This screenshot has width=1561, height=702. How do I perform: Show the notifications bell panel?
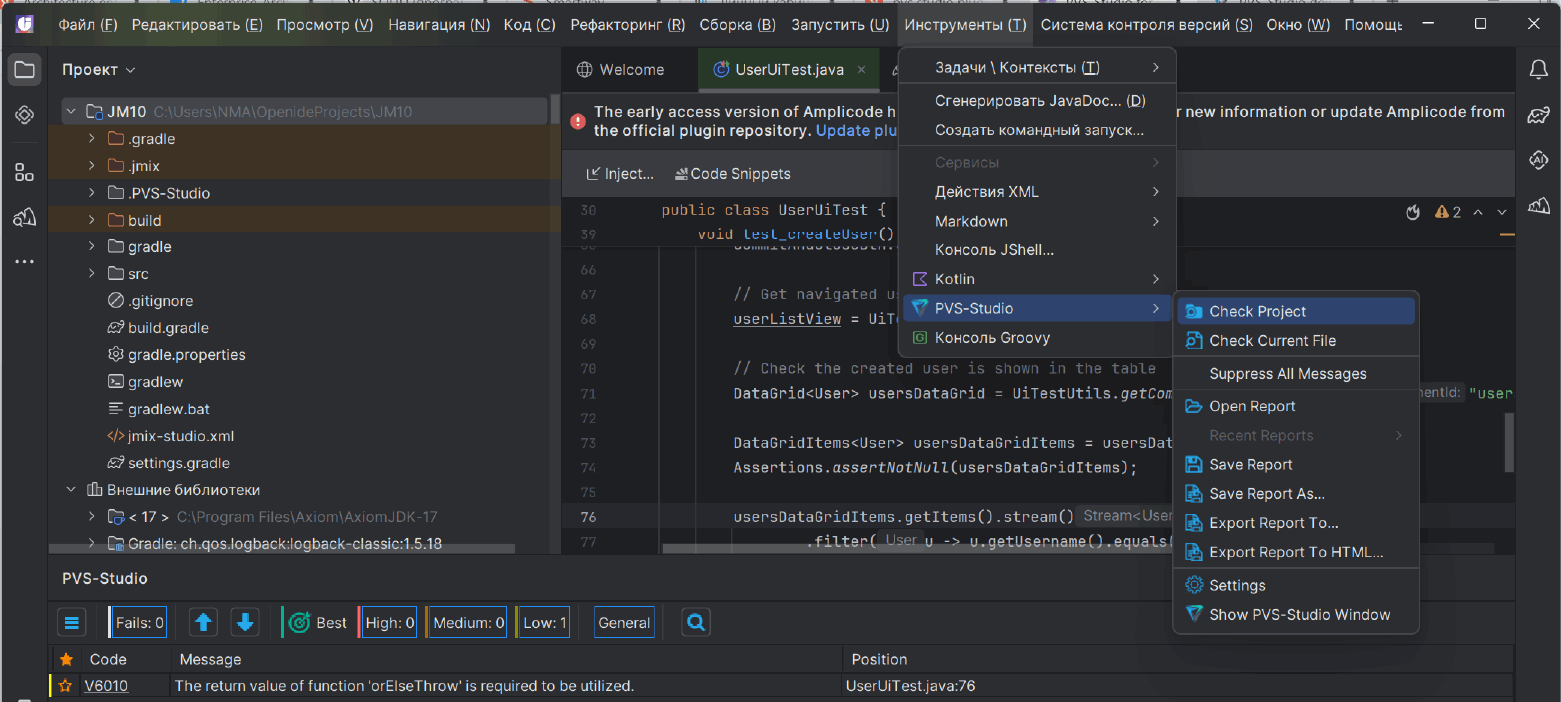pos(1538,69)
